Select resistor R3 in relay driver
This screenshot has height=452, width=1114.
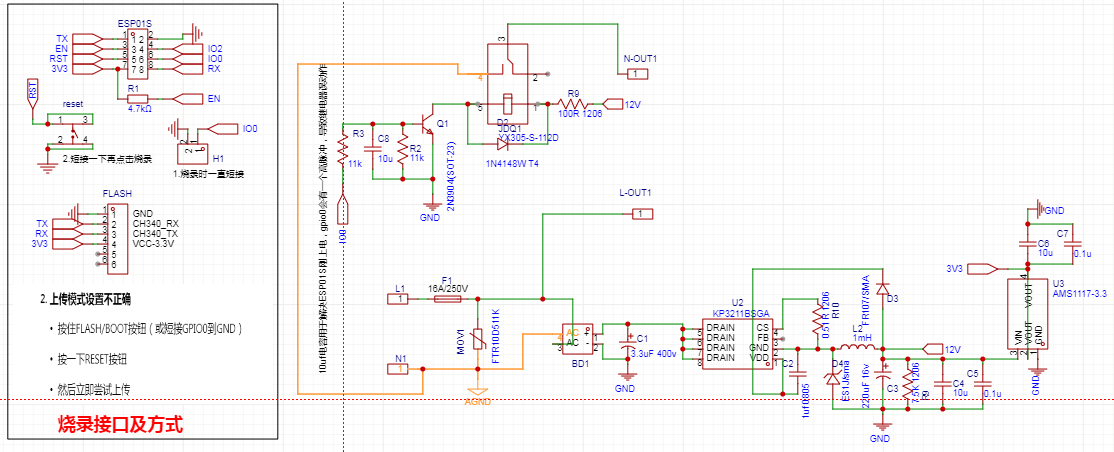click(x=343, y=150)
